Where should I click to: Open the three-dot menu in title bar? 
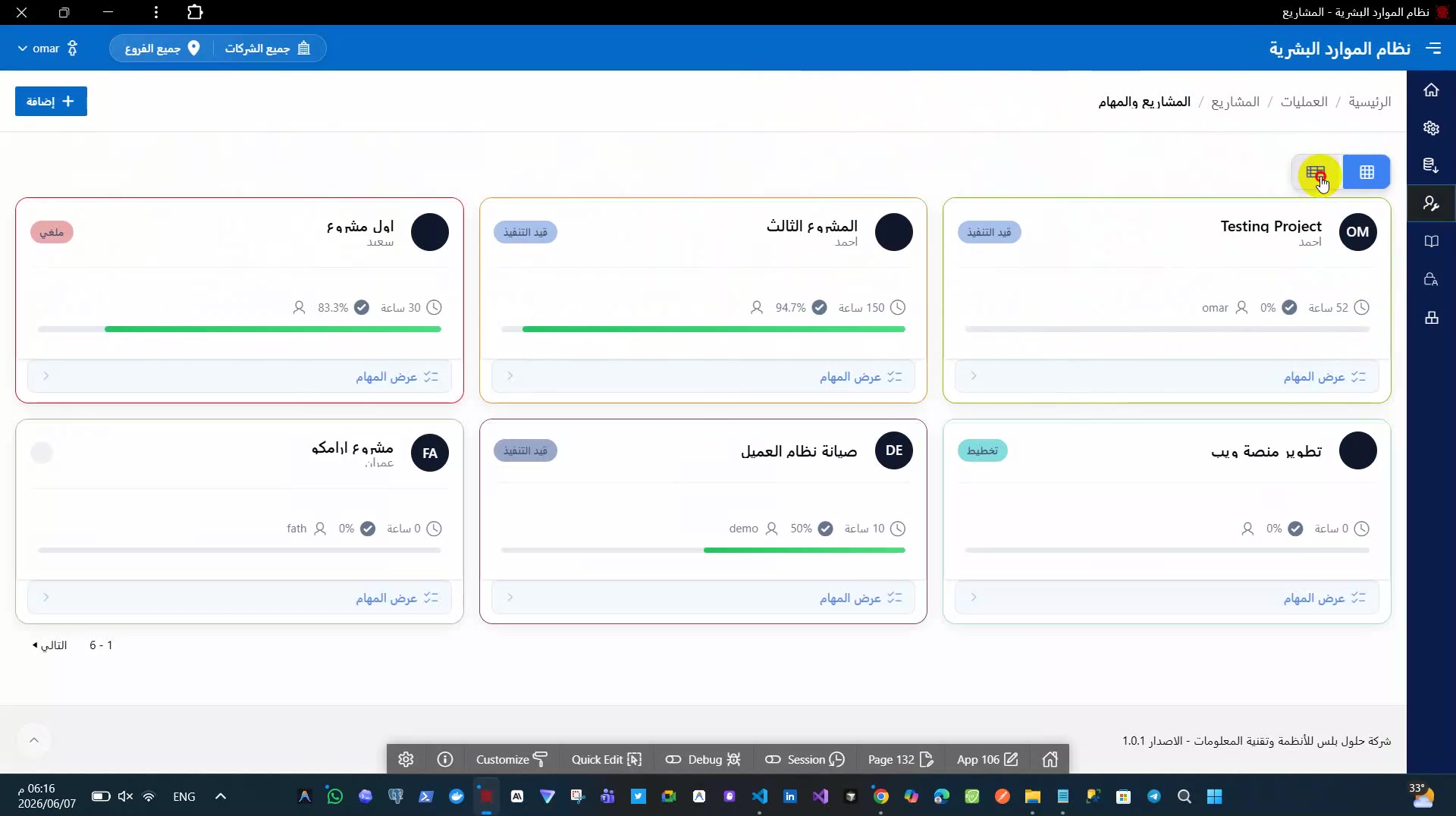[x=155, y=12]
